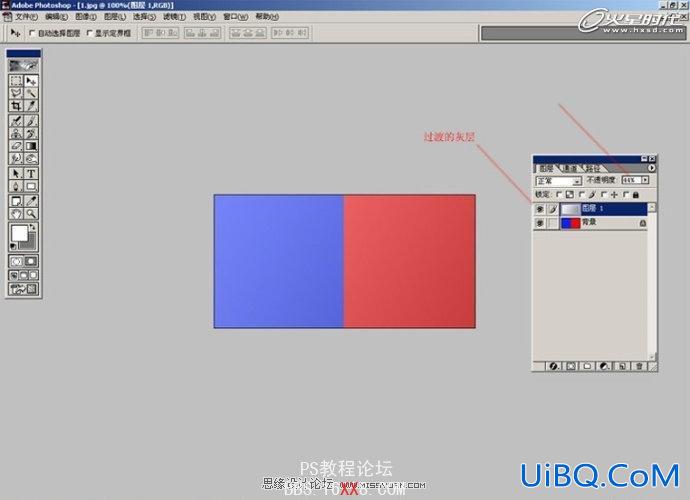This screenshot has height=500, width=690.
Task: Create new fill or adjustment layer
Action: pyautogui.click(x=605, y=366)
